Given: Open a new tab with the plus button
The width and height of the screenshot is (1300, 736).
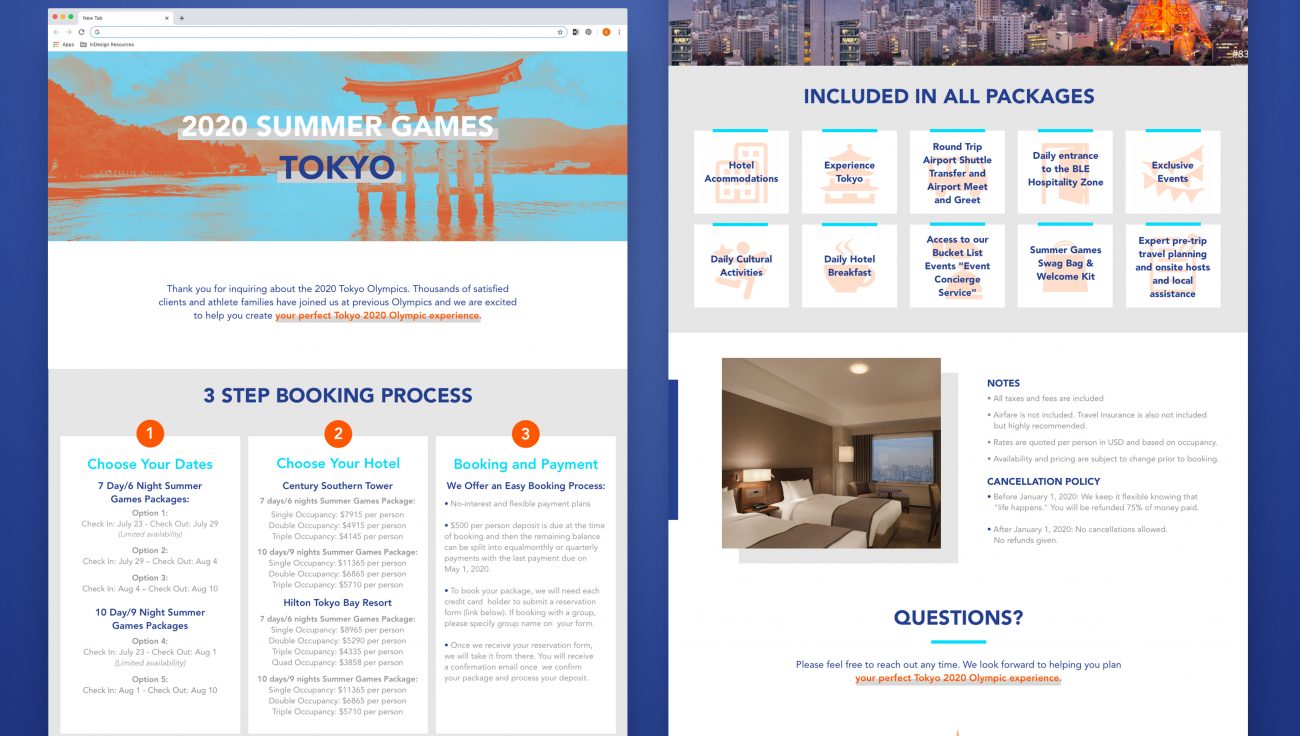Looking at the screenshot, I should pos(181,18).
